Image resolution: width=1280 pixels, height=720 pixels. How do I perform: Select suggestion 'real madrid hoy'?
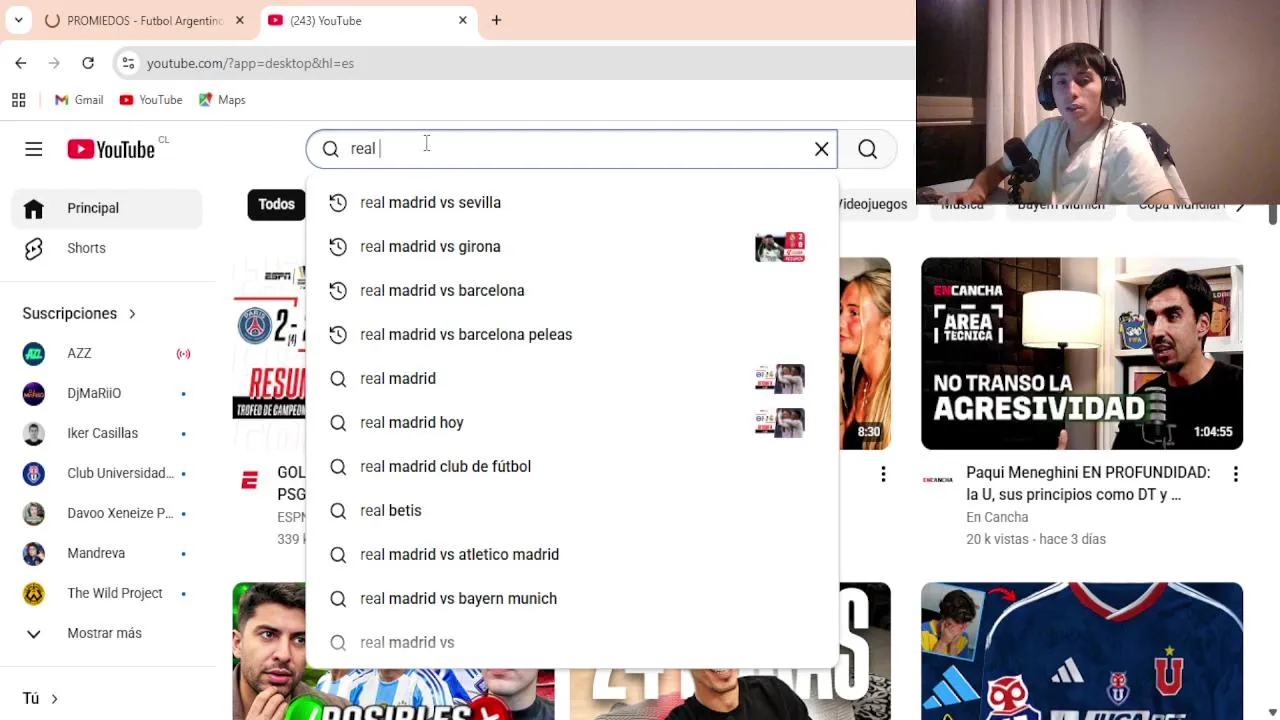point(571,422)
